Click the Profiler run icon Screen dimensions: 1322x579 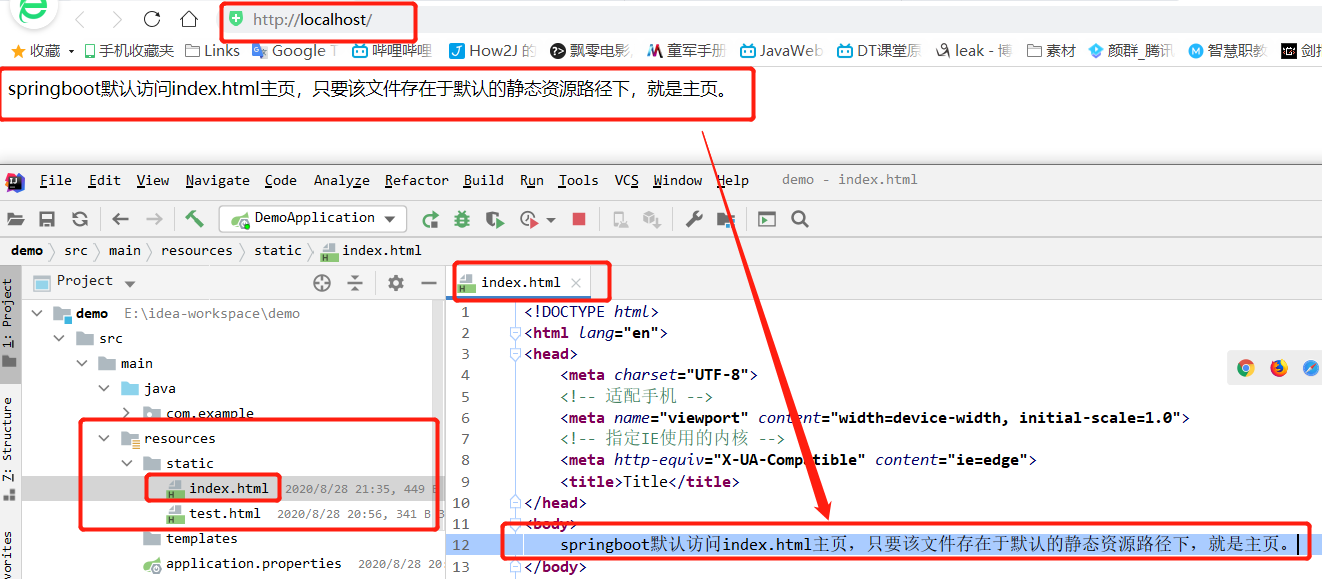[x=529, y=219]
